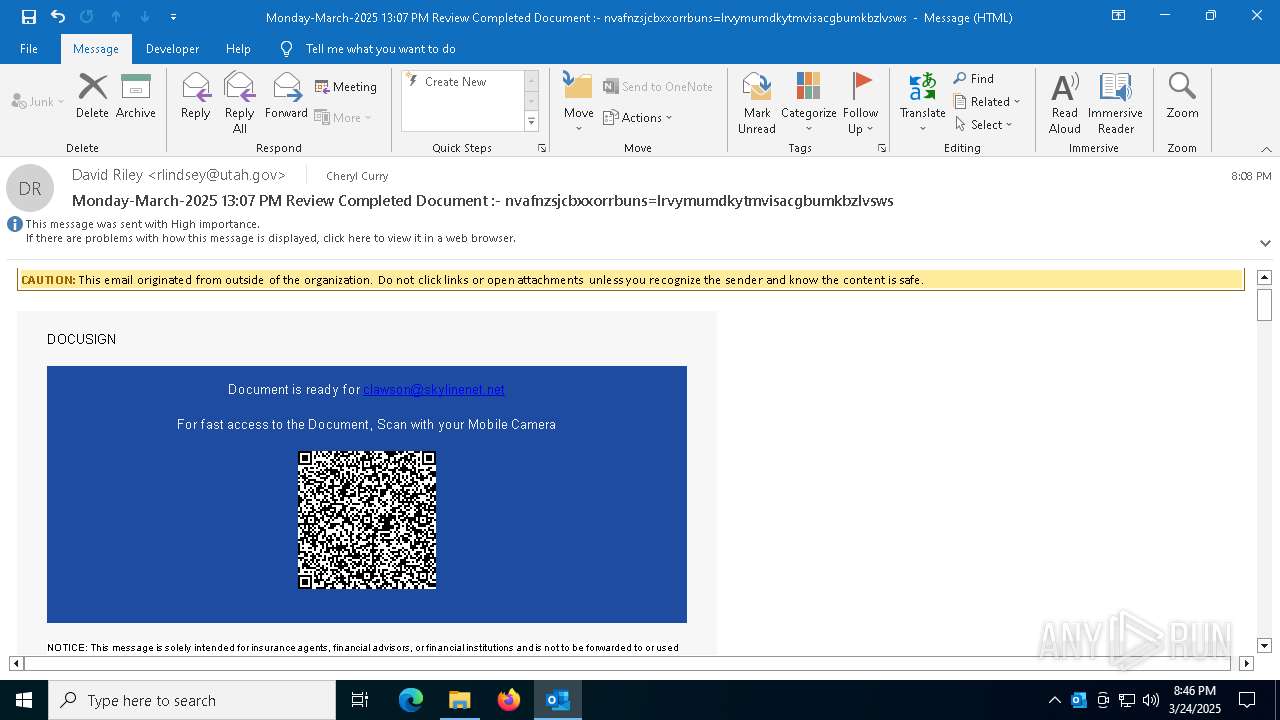Translate the message
Screen dimensions: 1280x720
point(922,103)
